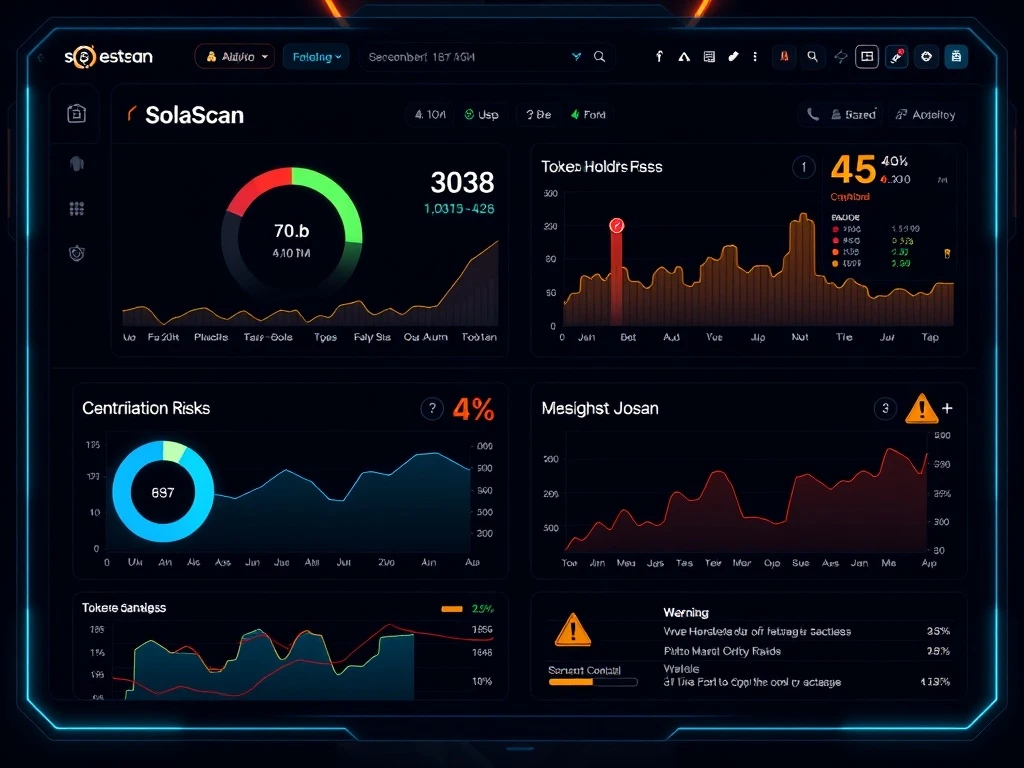Select the orange legend swatch beside 2.9%
1024x768 pixels.
point(452,609)
